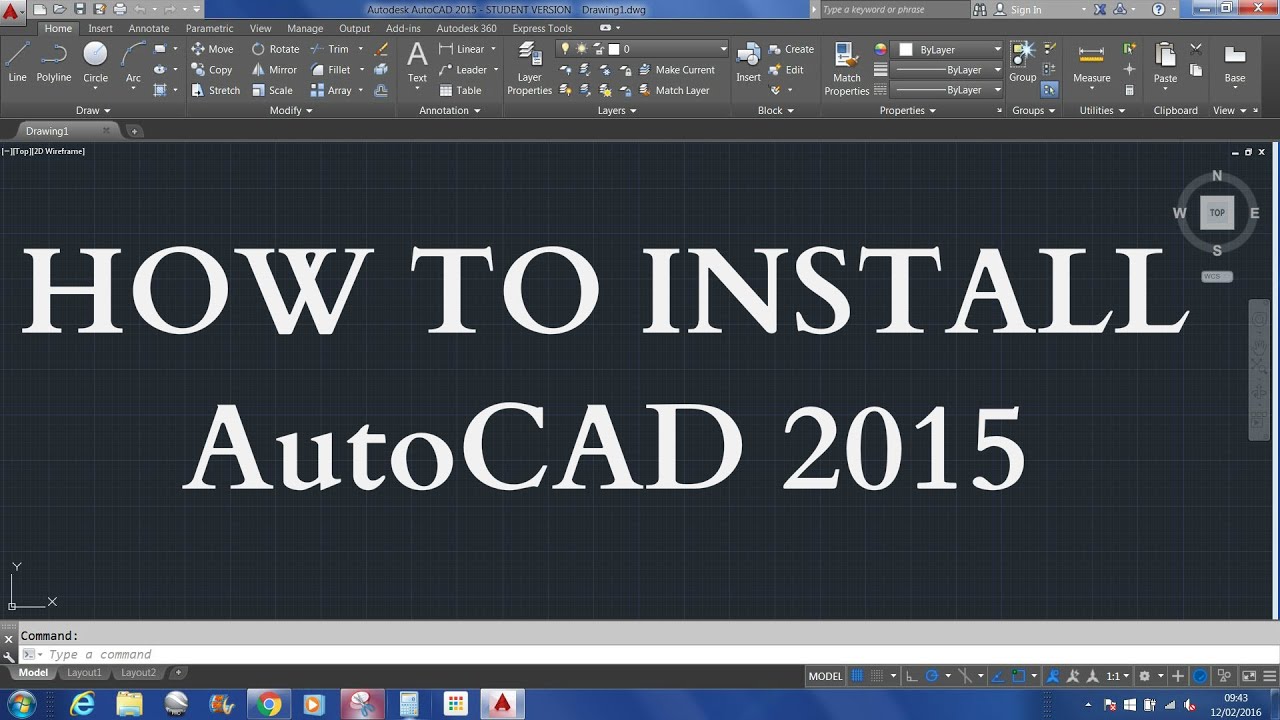Select the Circle tool

[x=95, y=62]
